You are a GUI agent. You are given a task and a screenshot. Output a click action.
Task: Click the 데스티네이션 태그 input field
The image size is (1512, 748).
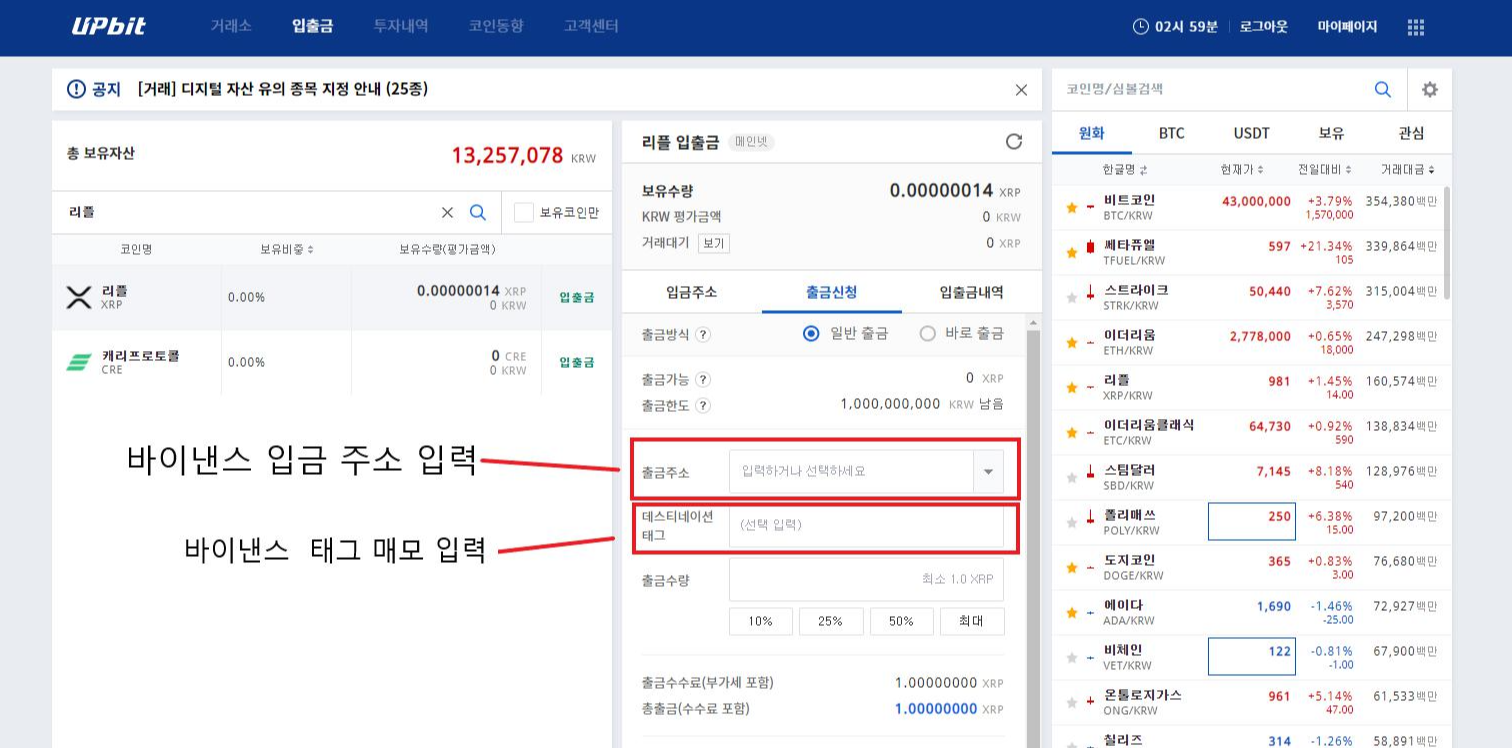pos(866,525)
